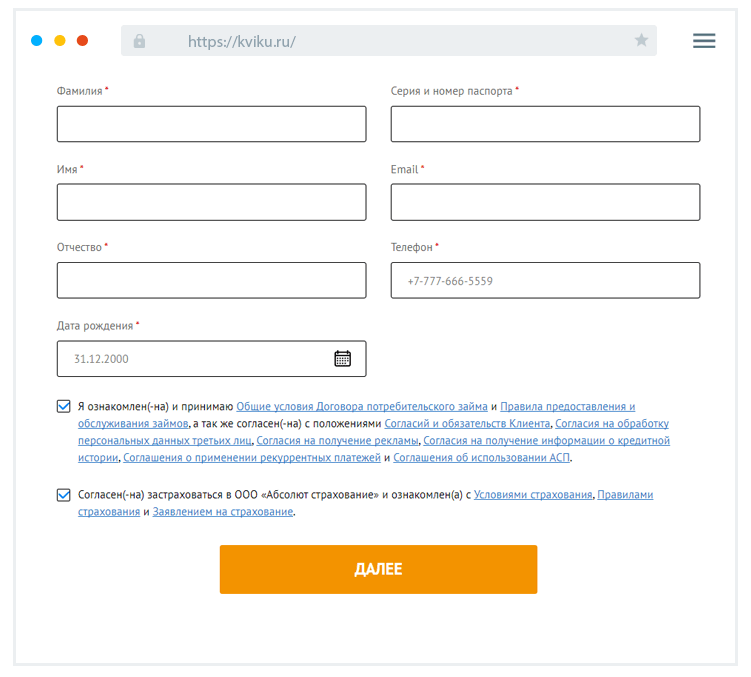751x677 pixels.
Task: Open the Условиями страхования link
Action: click(x=533, y=495)
